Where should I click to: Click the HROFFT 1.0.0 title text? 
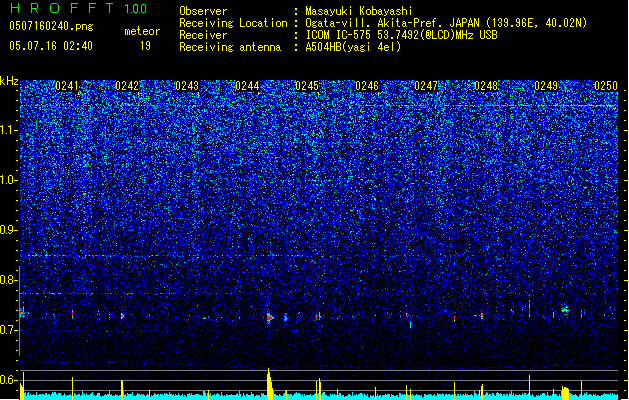[x=79, y=8]
